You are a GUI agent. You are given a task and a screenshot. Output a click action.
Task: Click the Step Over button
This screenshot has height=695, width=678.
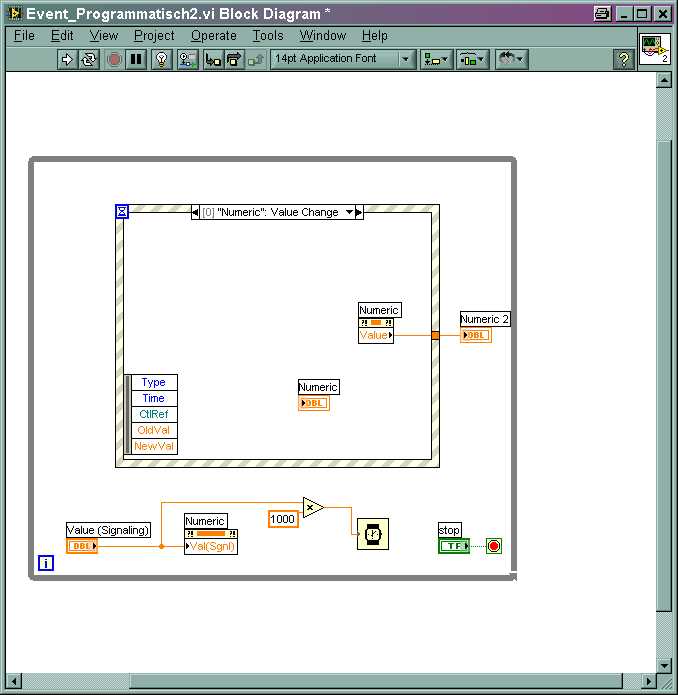tap(234, 59)
